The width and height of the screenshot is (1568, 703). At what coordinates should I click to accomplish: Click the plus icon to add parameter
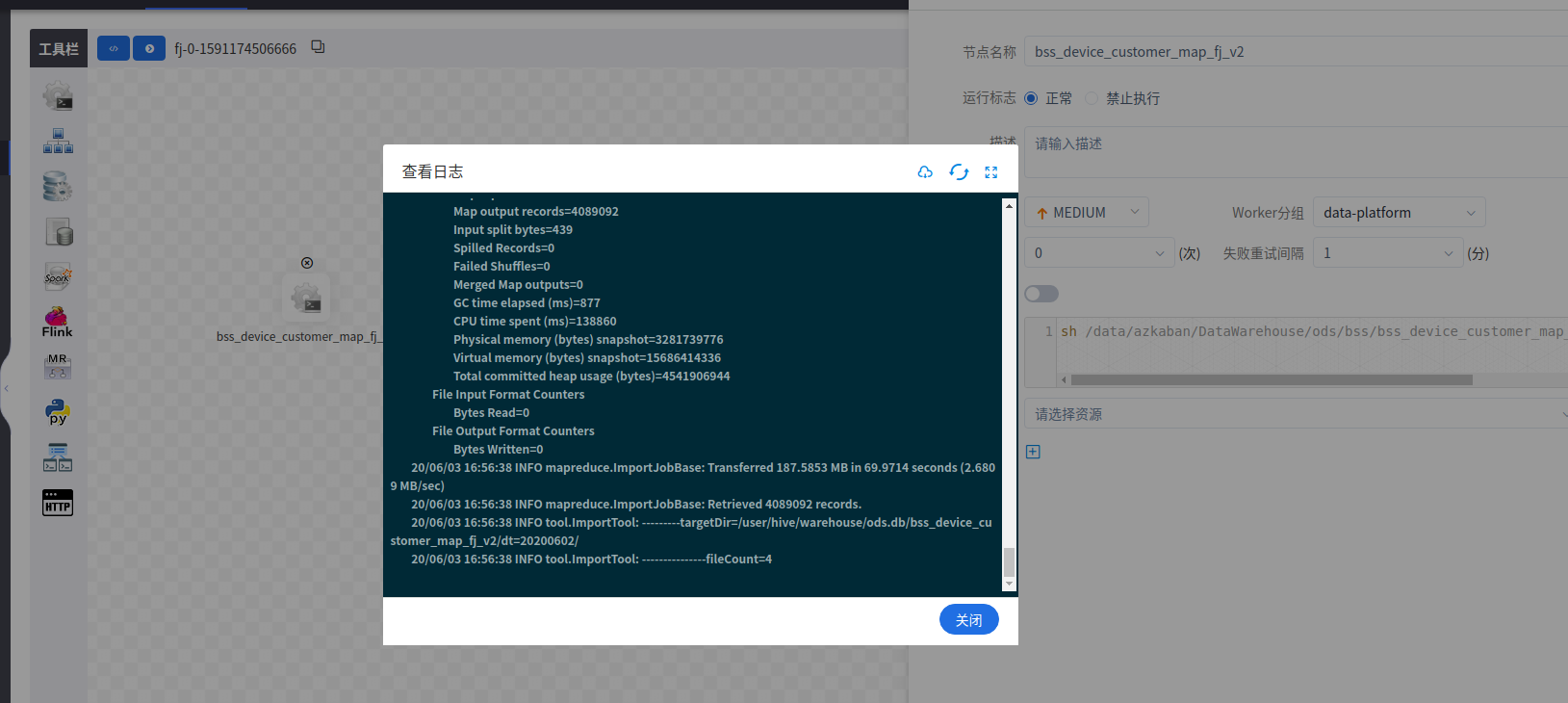coord(1033,452)
